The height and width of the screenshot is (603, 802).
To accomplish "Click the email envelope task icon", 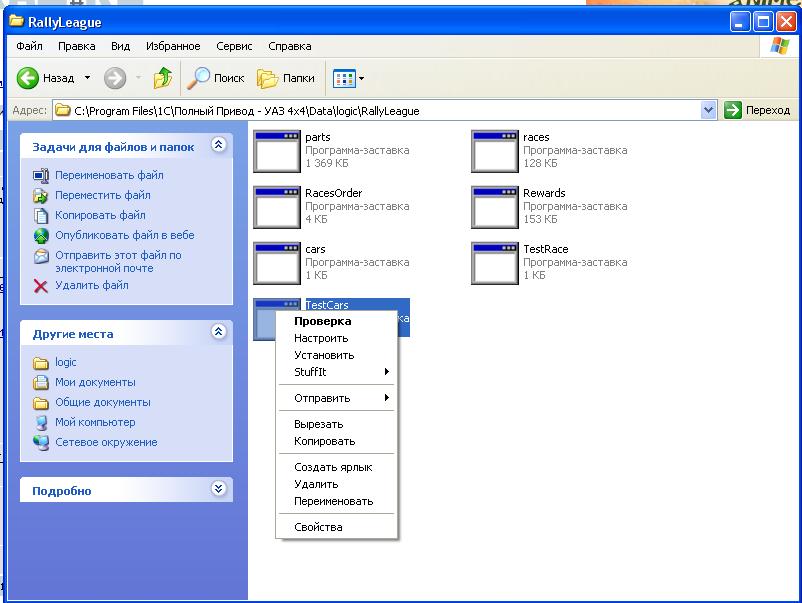I will (x=41, y=256).
